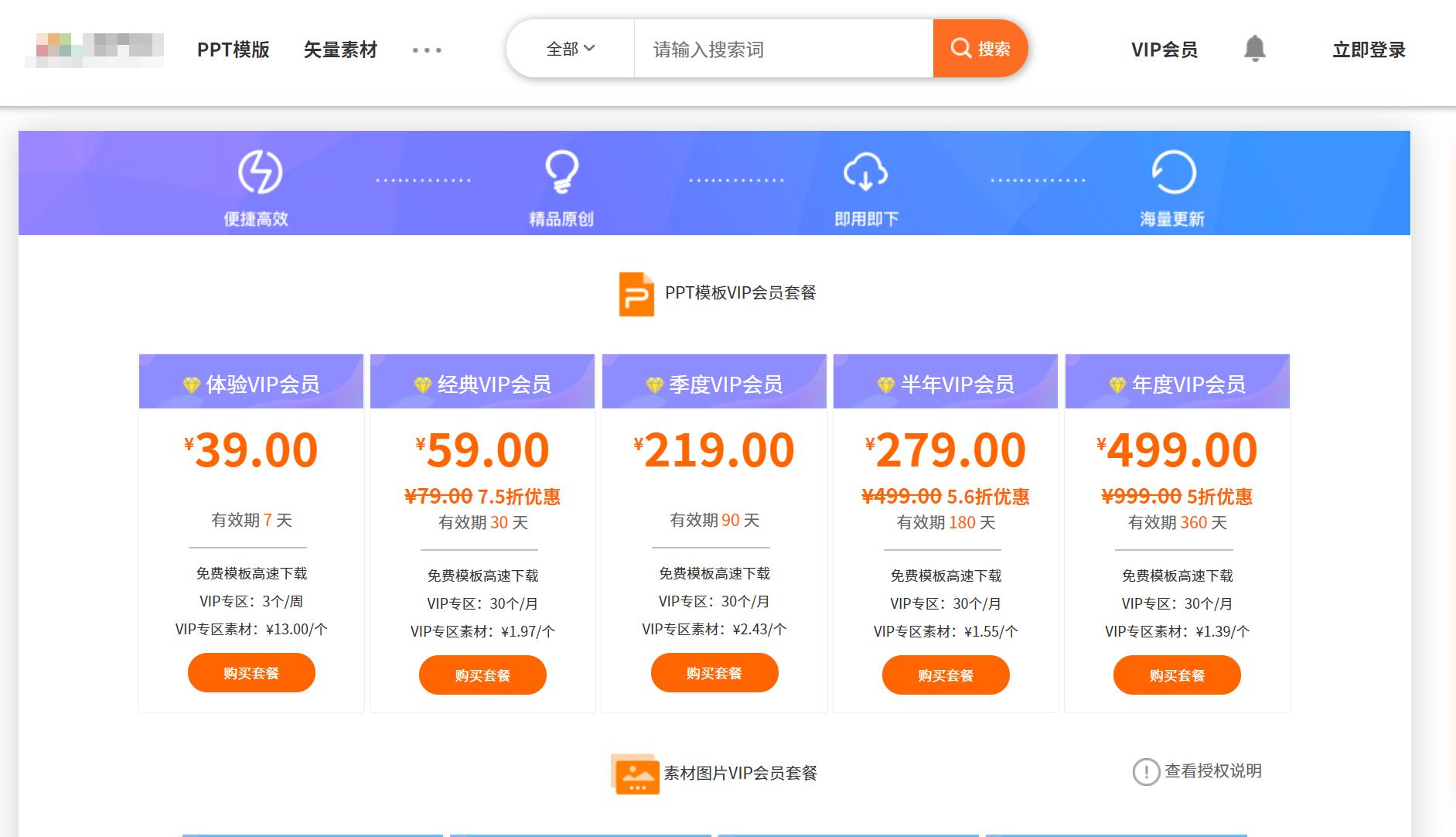Click the refresh 海量更新 feature icon

[1172, 172]
